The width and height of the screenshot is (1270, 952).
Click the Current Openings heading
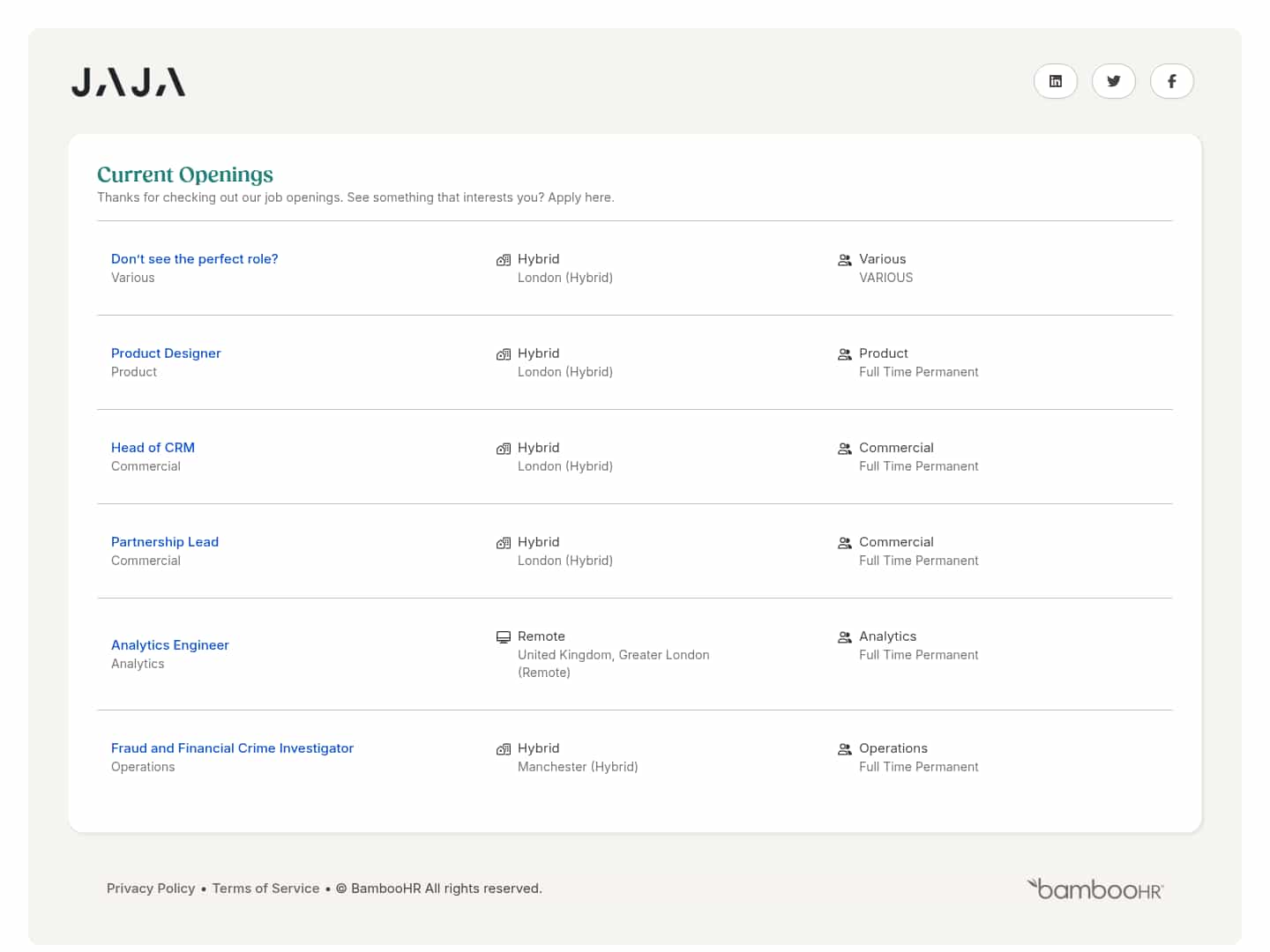pyautogui.click(x=185, y=175)
